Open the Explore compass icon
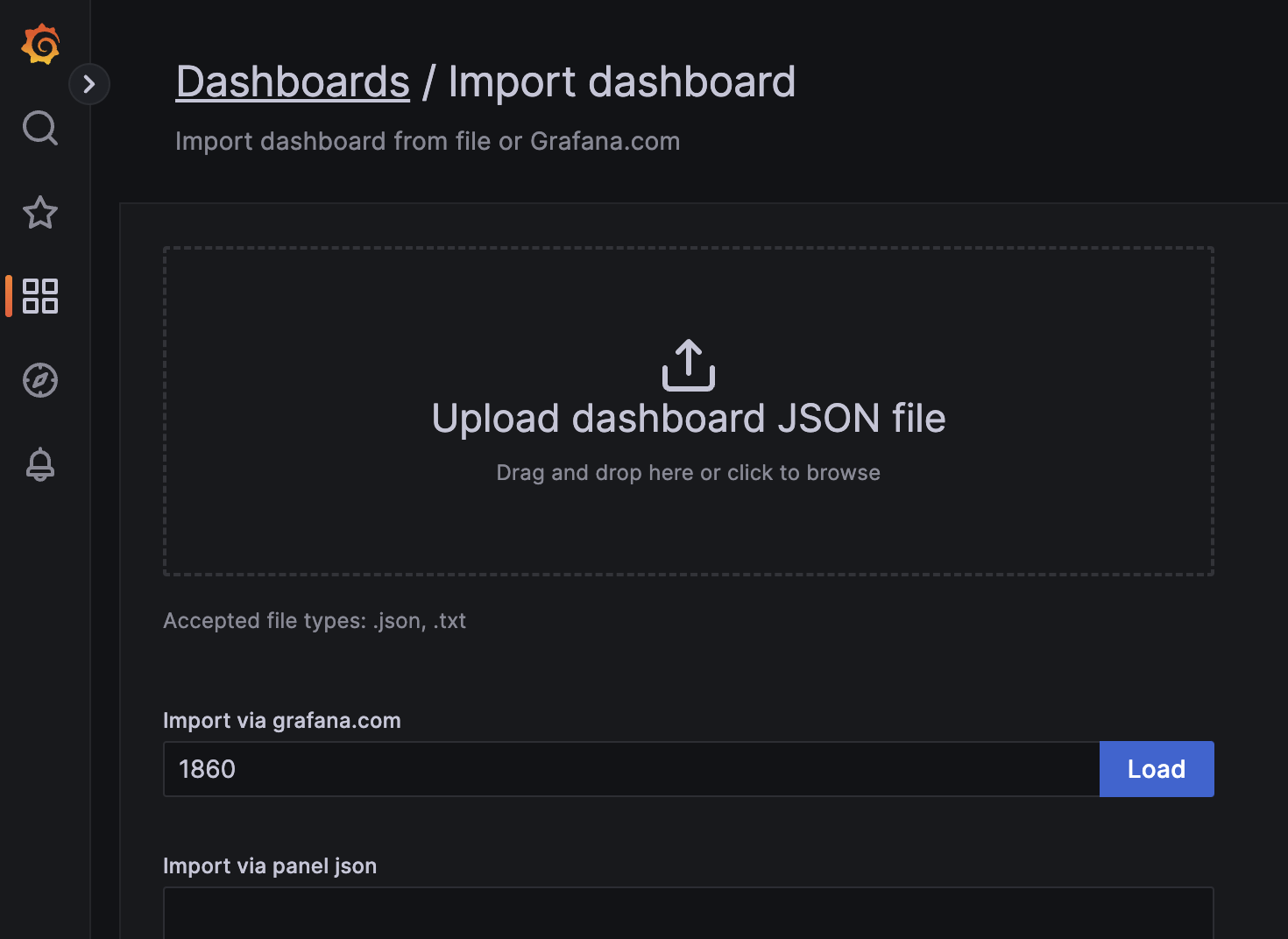Viewport: 1288px width, 939px height. click(x=40, y=380)
